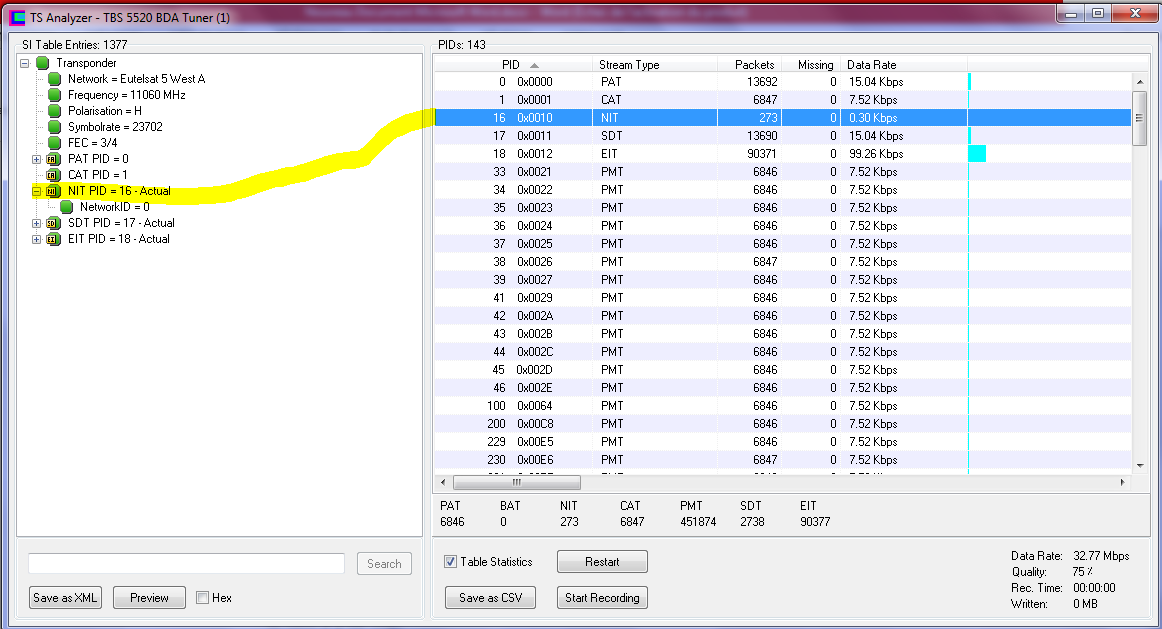Click the SI table search input field
This screenshot has width=1162, height=629.
pyautogui.click(x=186, y=564)
